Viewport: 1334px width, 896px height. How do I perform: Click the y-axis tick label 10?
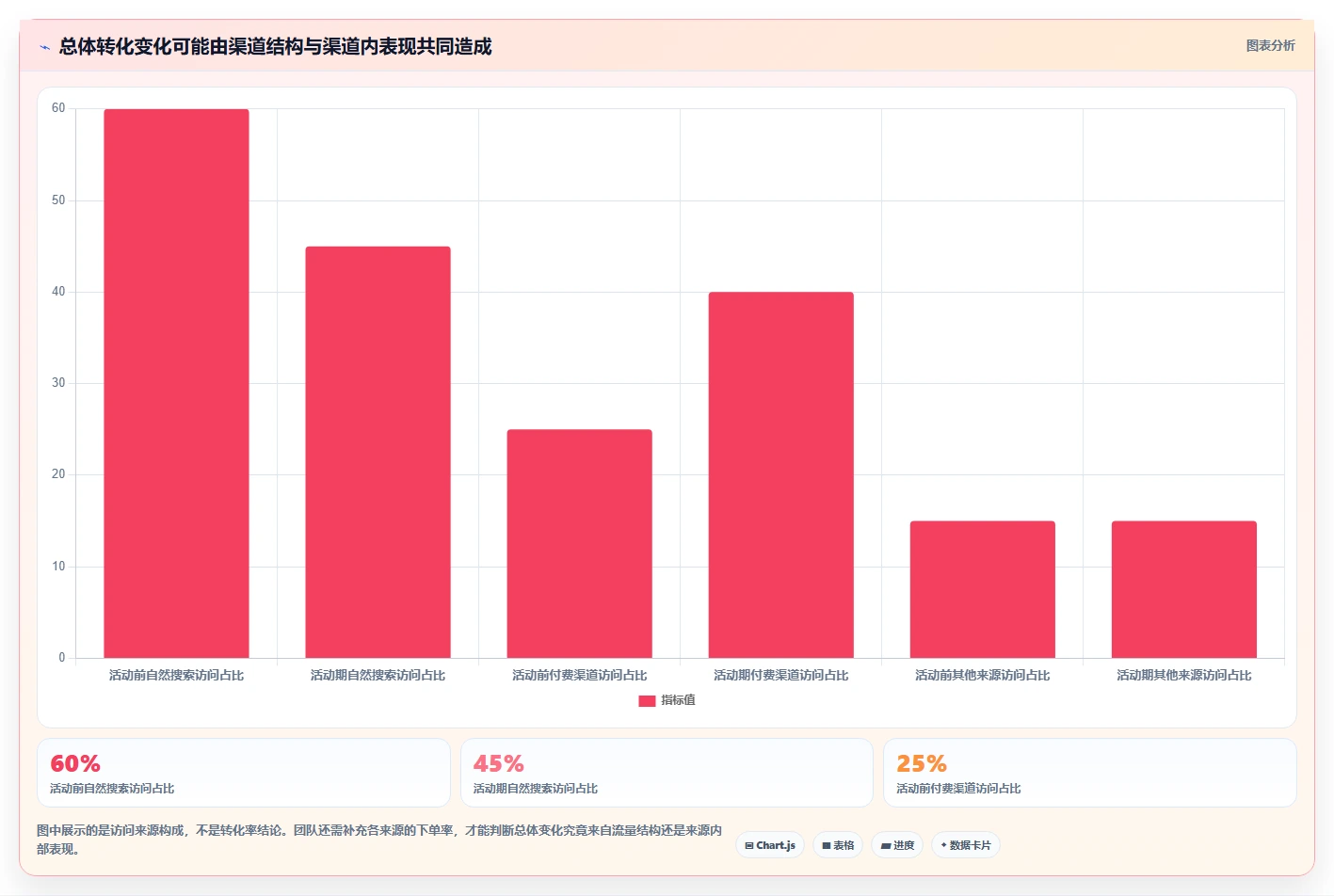(x=58, y=567)
